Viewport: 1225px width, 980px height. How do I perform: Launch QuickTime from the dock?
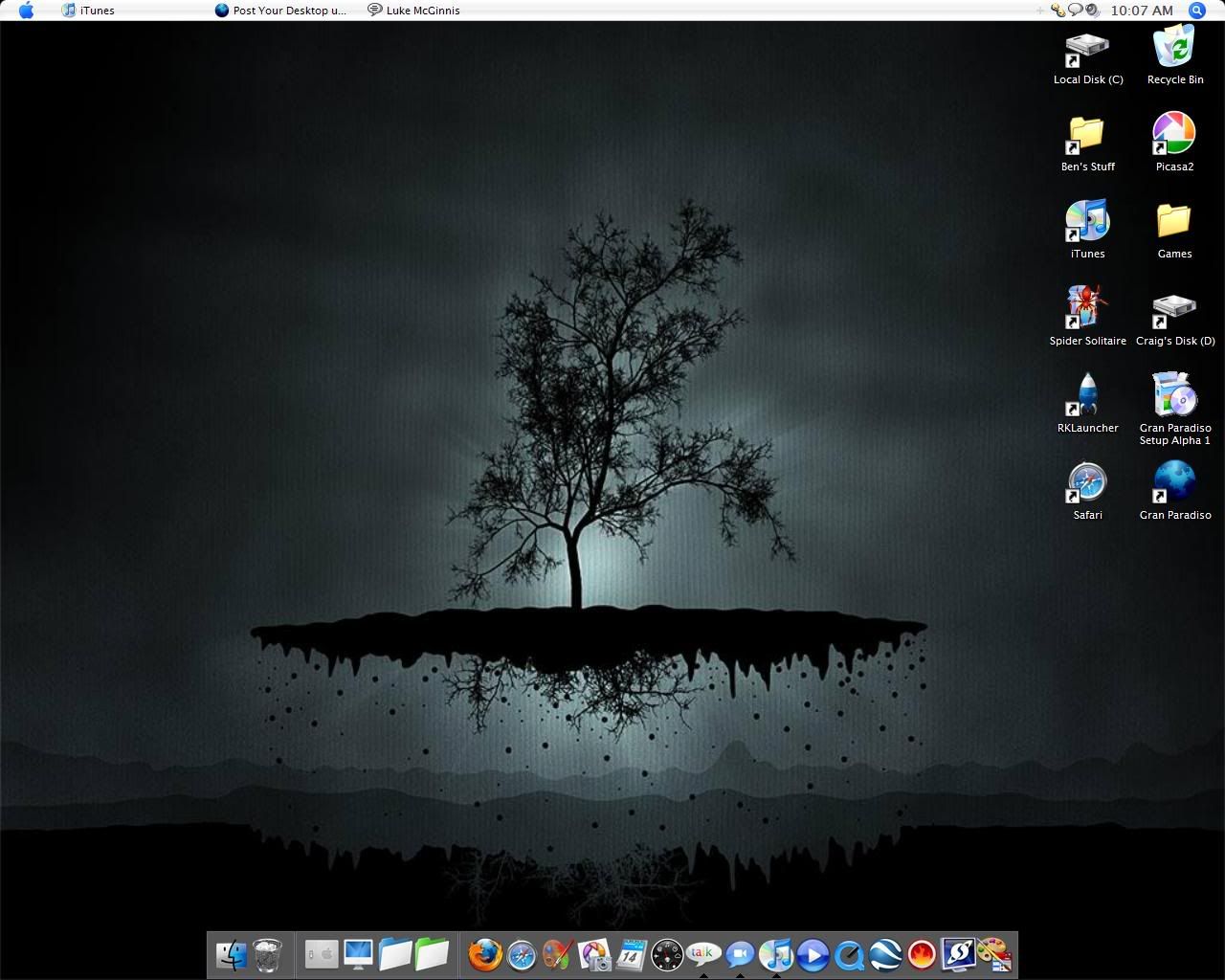(x=849, y=954)
